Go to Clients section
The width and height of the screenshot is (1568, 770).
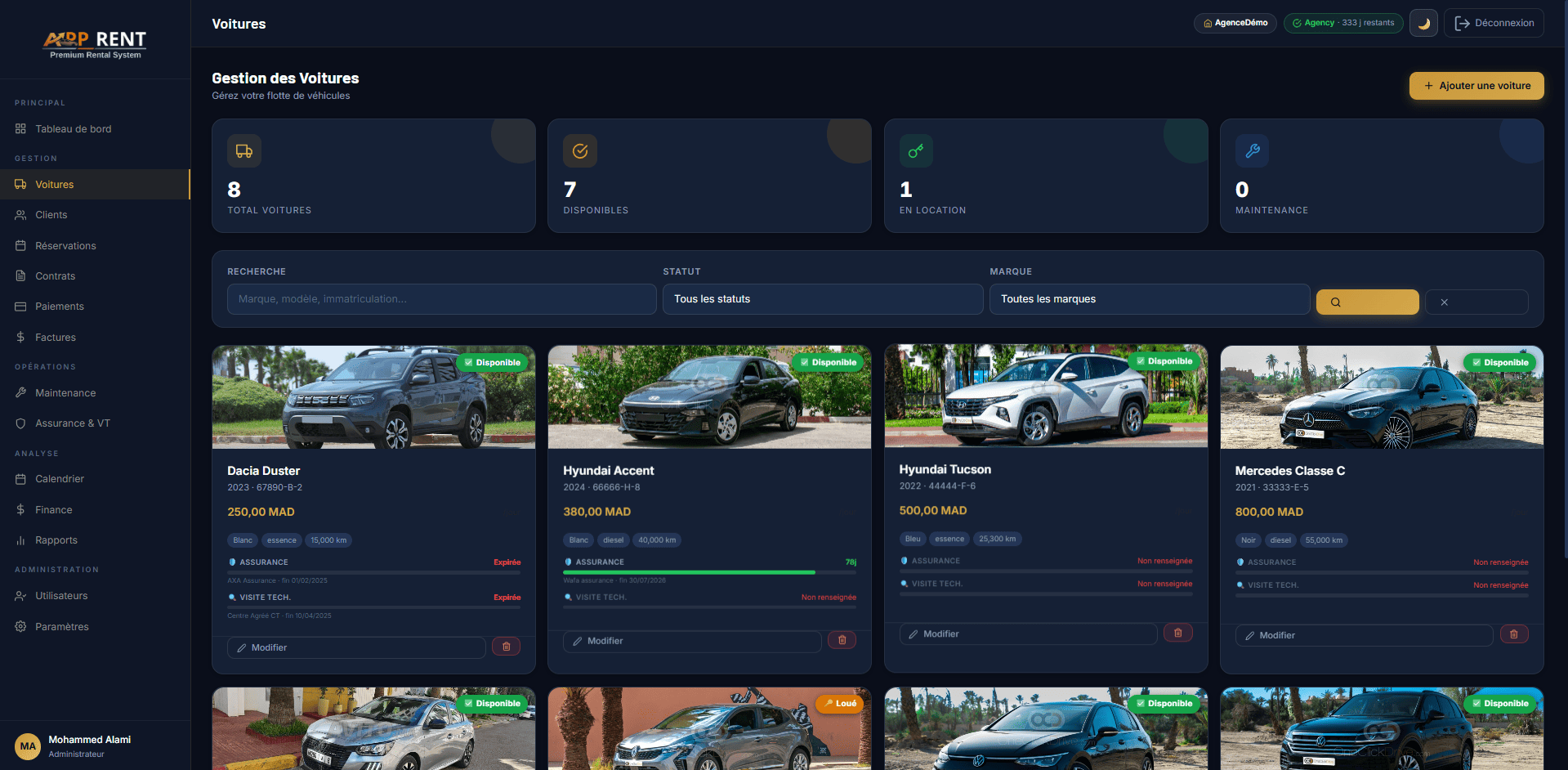[x=95, y=215]
